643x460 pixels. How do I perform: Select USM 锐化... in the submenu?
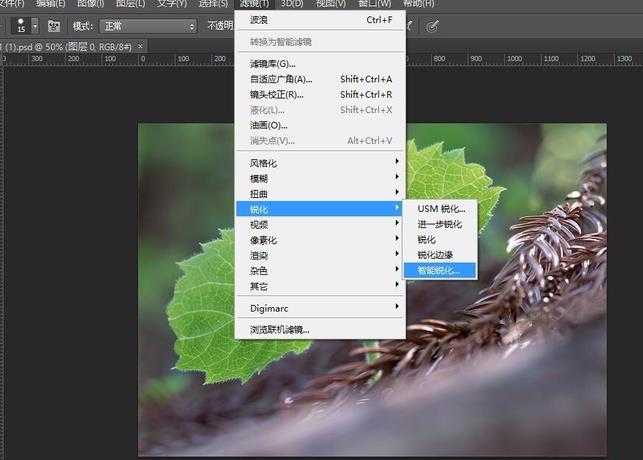click(x=441, y=208)
